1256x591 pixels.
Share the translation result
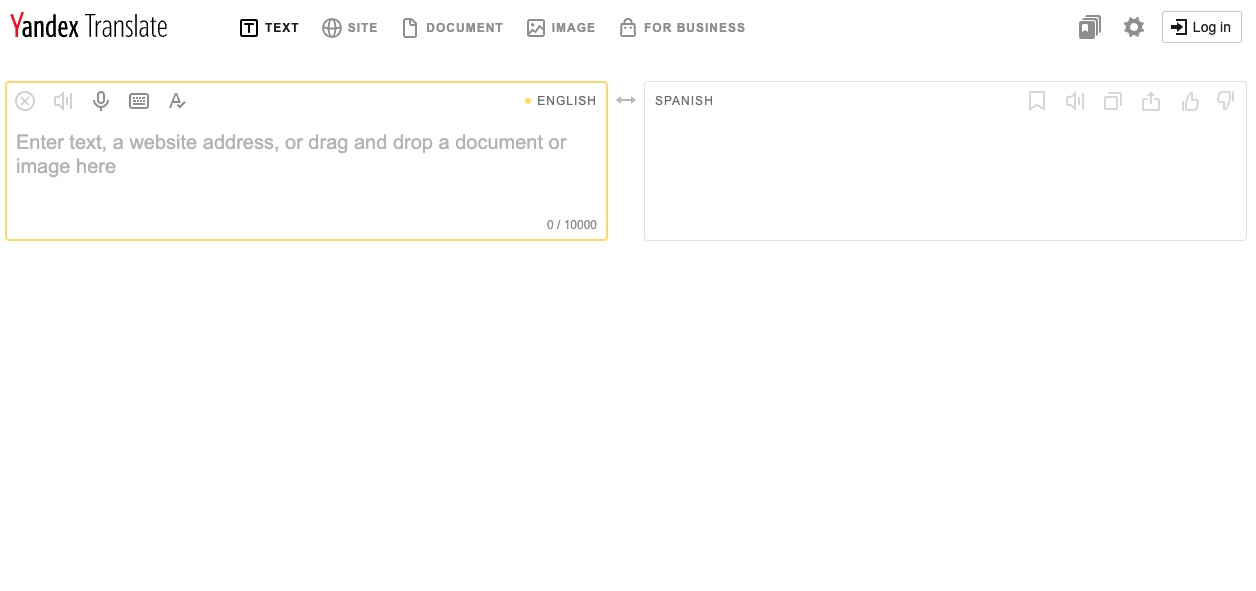click(1151, 101)
